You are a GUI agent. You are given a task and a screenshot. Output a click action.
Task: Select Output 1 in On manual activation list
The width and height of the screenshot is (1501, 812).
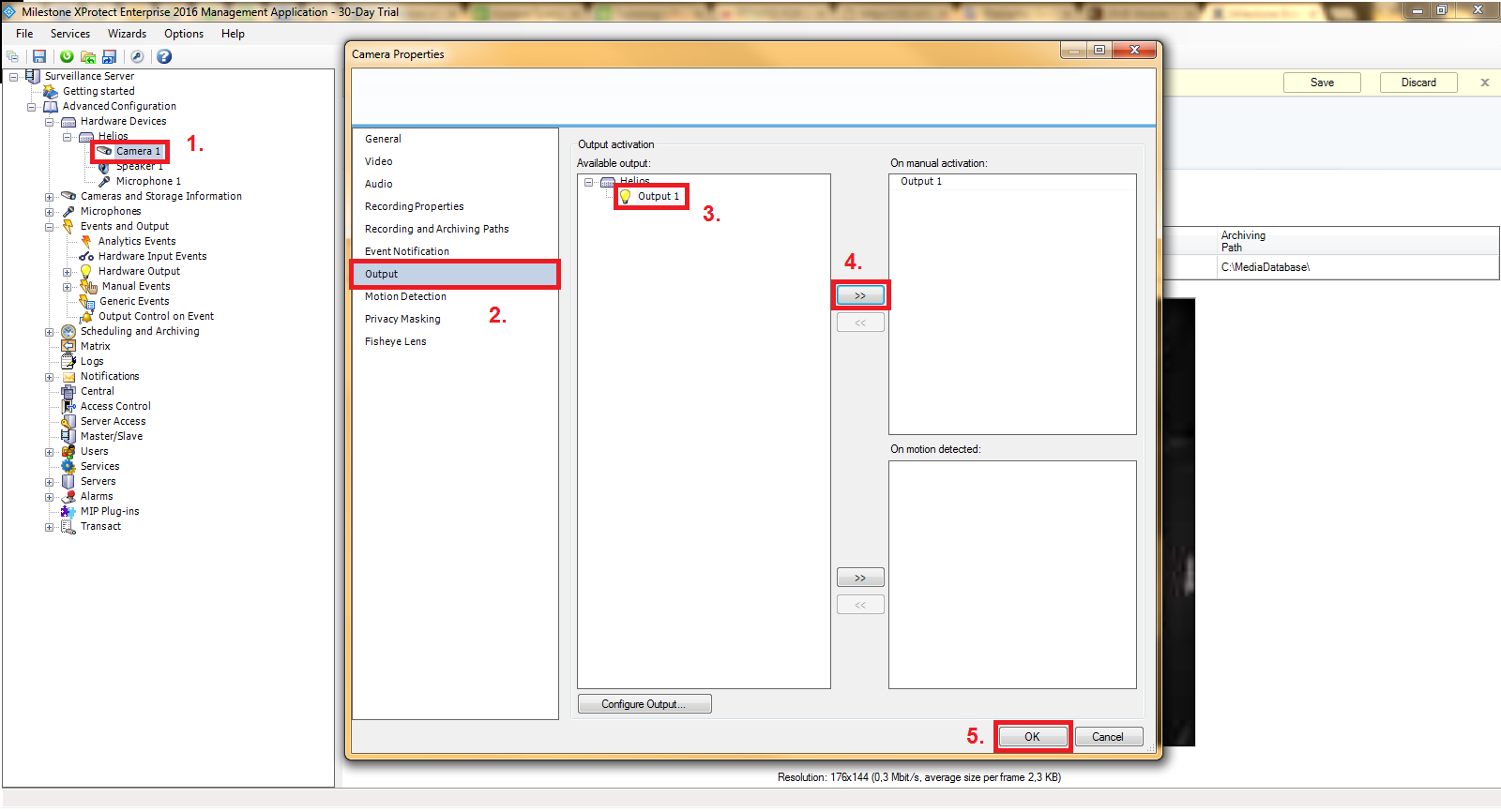pos(920,182)
